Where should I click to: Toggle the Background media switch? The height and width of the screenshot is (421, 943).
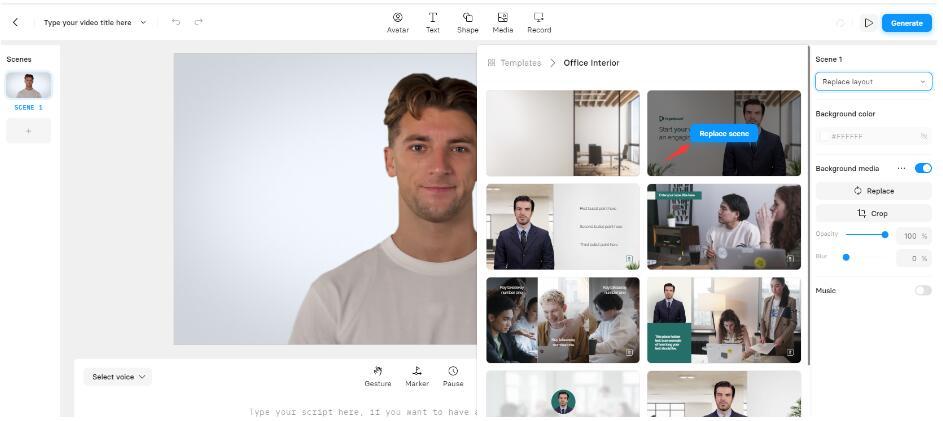923,168
